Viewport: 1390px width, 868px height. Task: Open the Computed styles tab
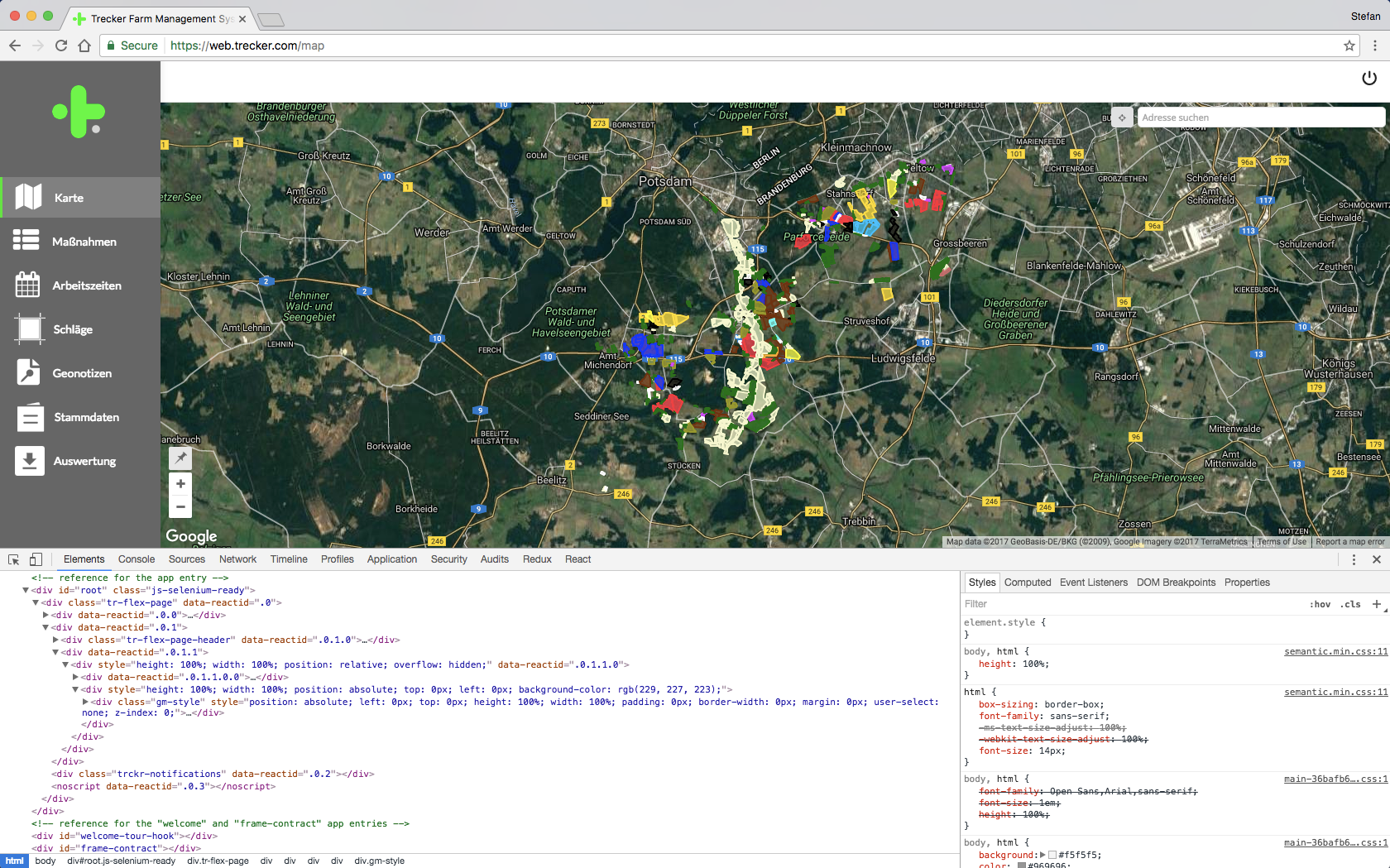coord(1027,583)
